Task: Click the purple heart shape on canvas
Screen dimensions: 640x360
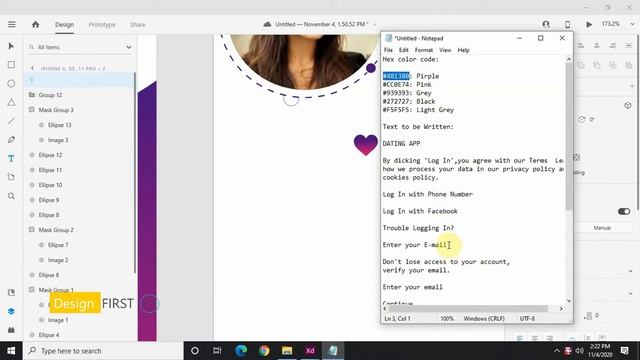Action: tap(366, 144)
